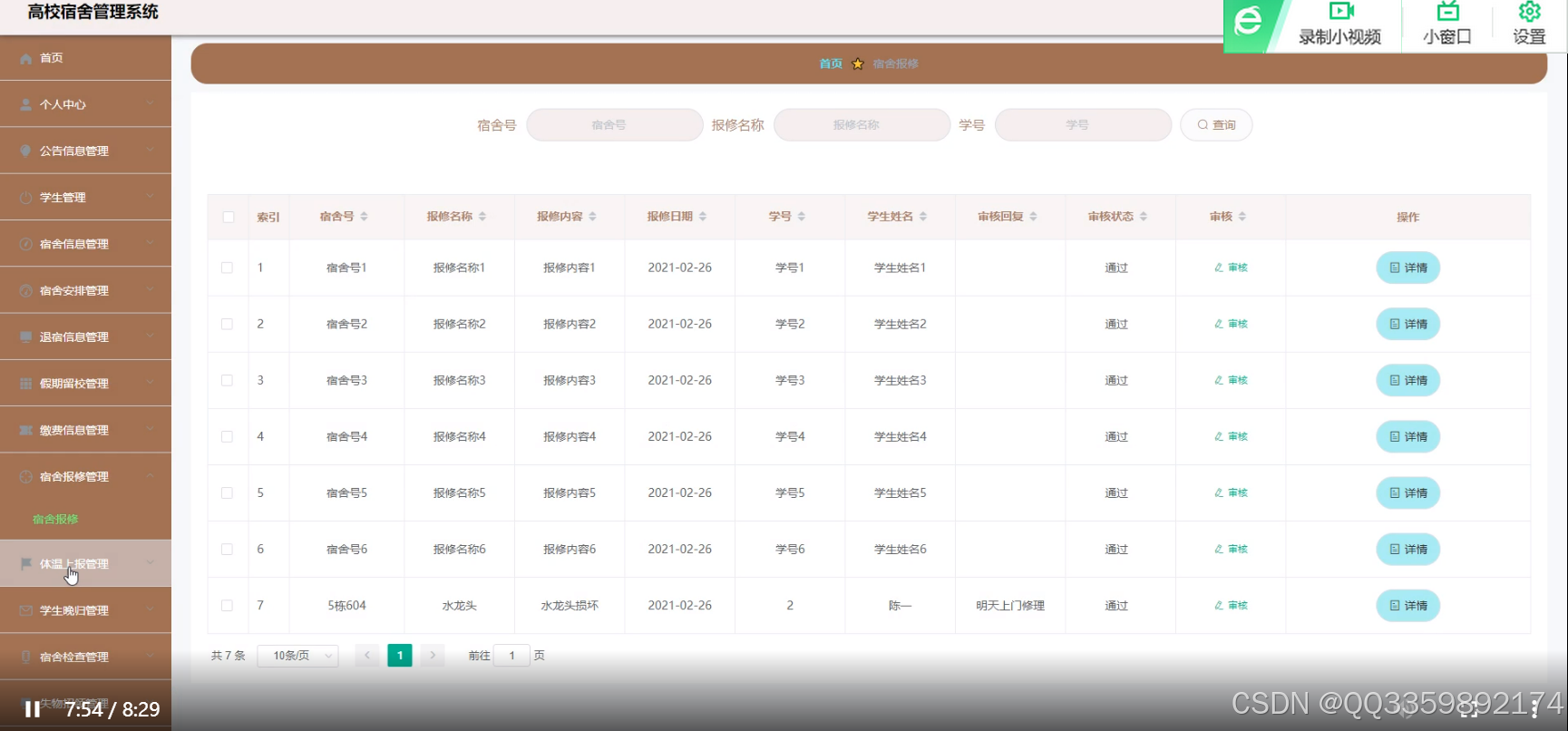The image size is (1568, 731).
Task: Expand the 缴费信息管理 menu chevron
Action: click(151, 430)
